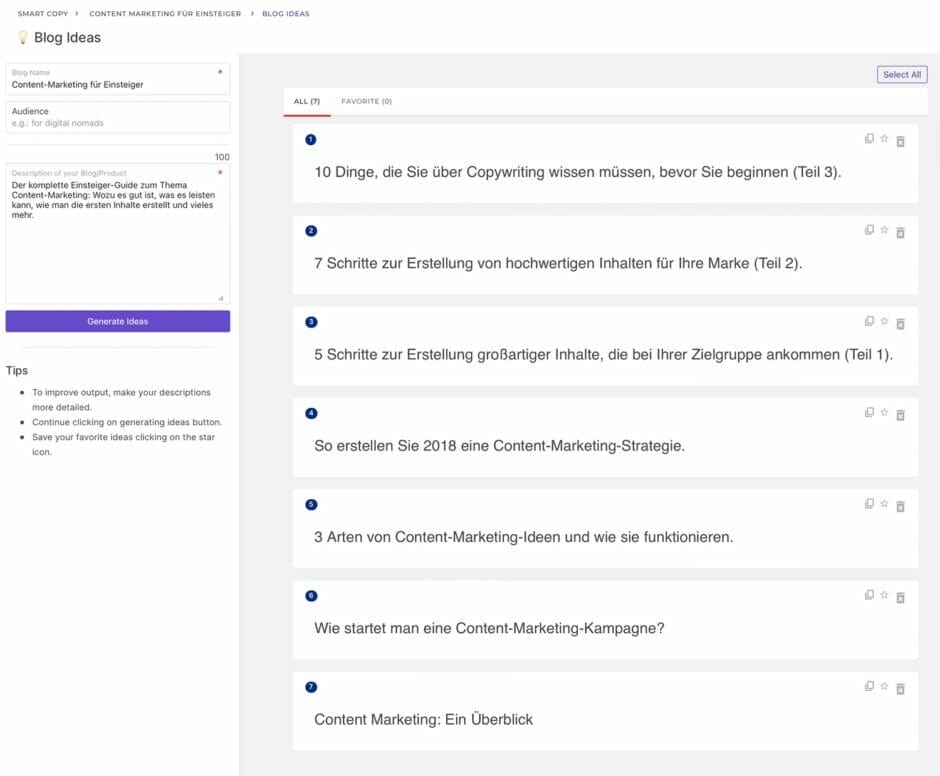Click the Generate Ideas button
The width and height of the screenshot is (940, 776).
(x=118, y=321)
